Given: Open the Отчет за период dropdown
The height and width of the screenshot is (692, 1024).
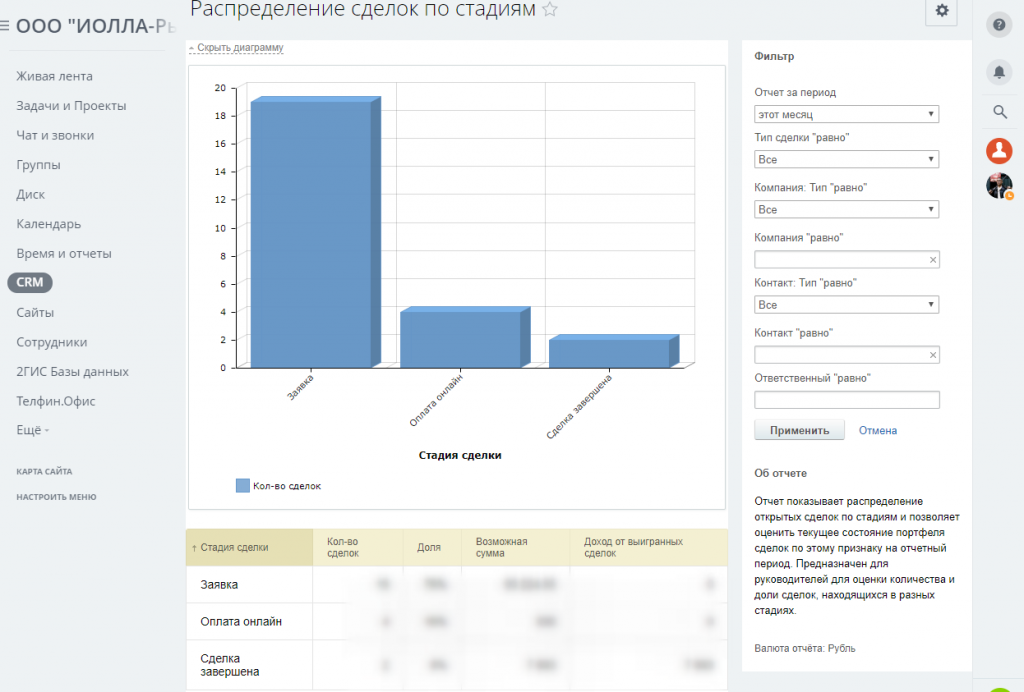Looking at the screenshot, I should [x=846, y=114].
